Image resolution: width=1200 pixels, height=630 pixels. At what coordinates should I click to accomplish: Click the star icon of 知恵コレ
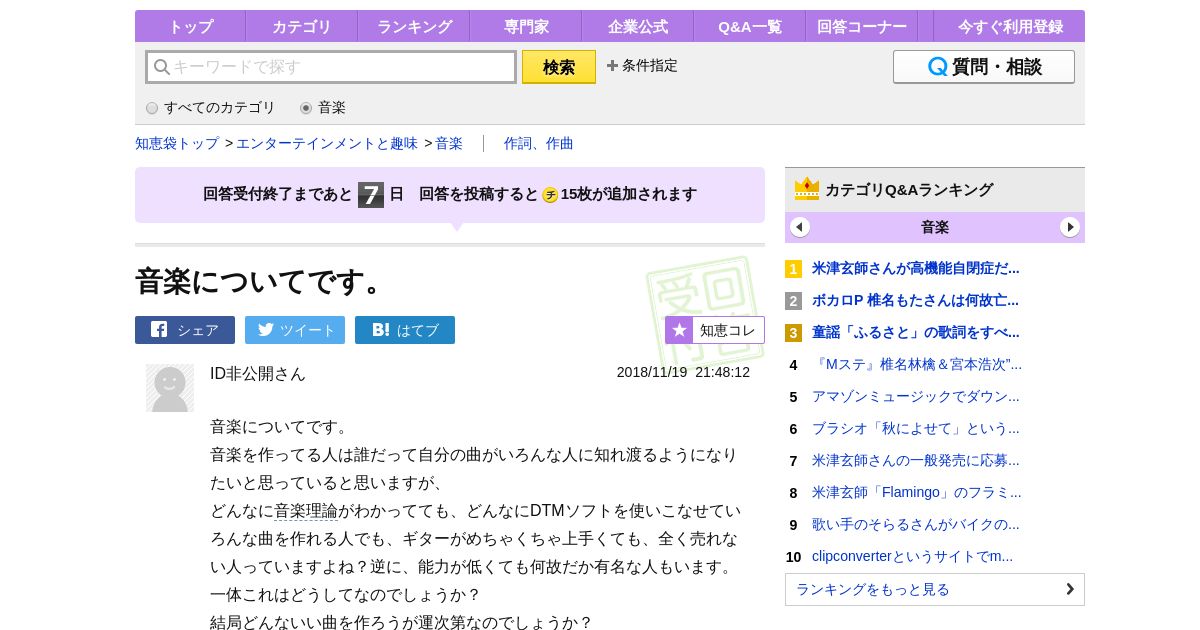679,330
